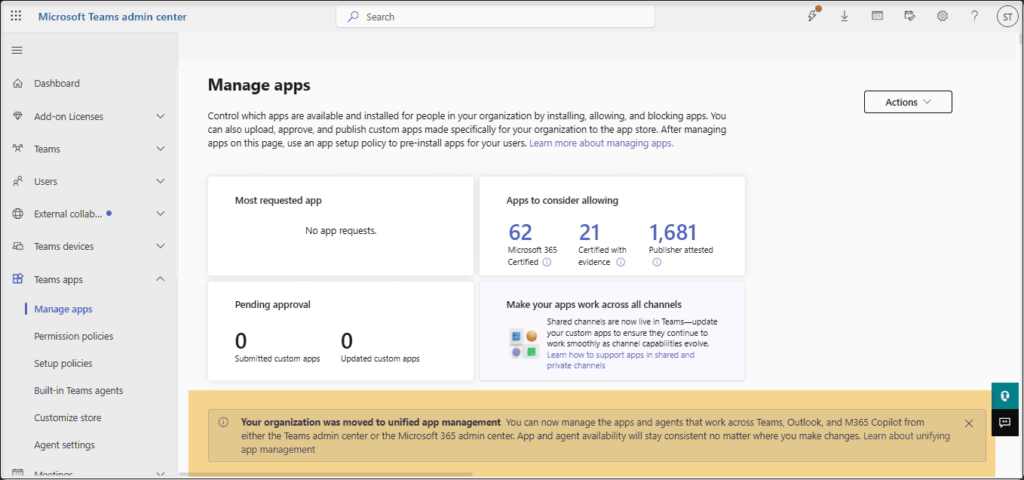Click the info icon beside Microsoft 365 Certified
The width and height of the screenshot is (1024, 480).
[x=547, y=262]
